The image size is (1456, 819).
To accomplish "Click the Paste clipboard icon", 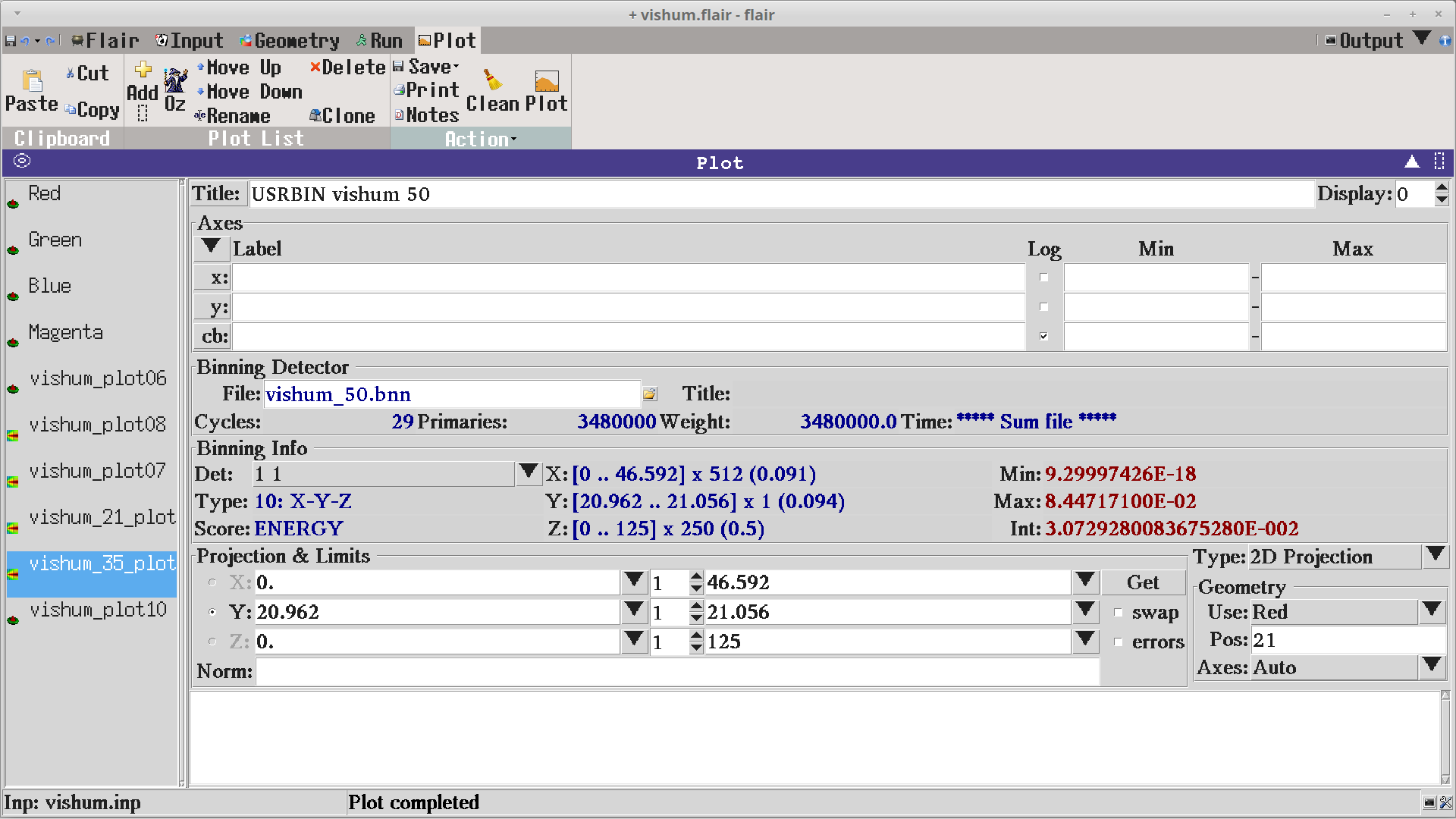I will tap(32, 81).
